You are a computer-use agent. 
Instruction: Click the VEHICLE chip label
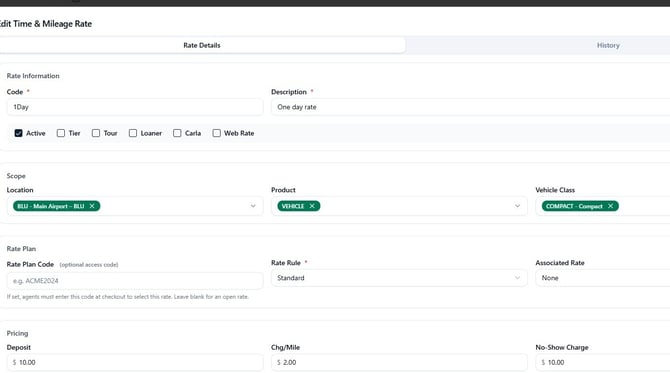point(293,206)
